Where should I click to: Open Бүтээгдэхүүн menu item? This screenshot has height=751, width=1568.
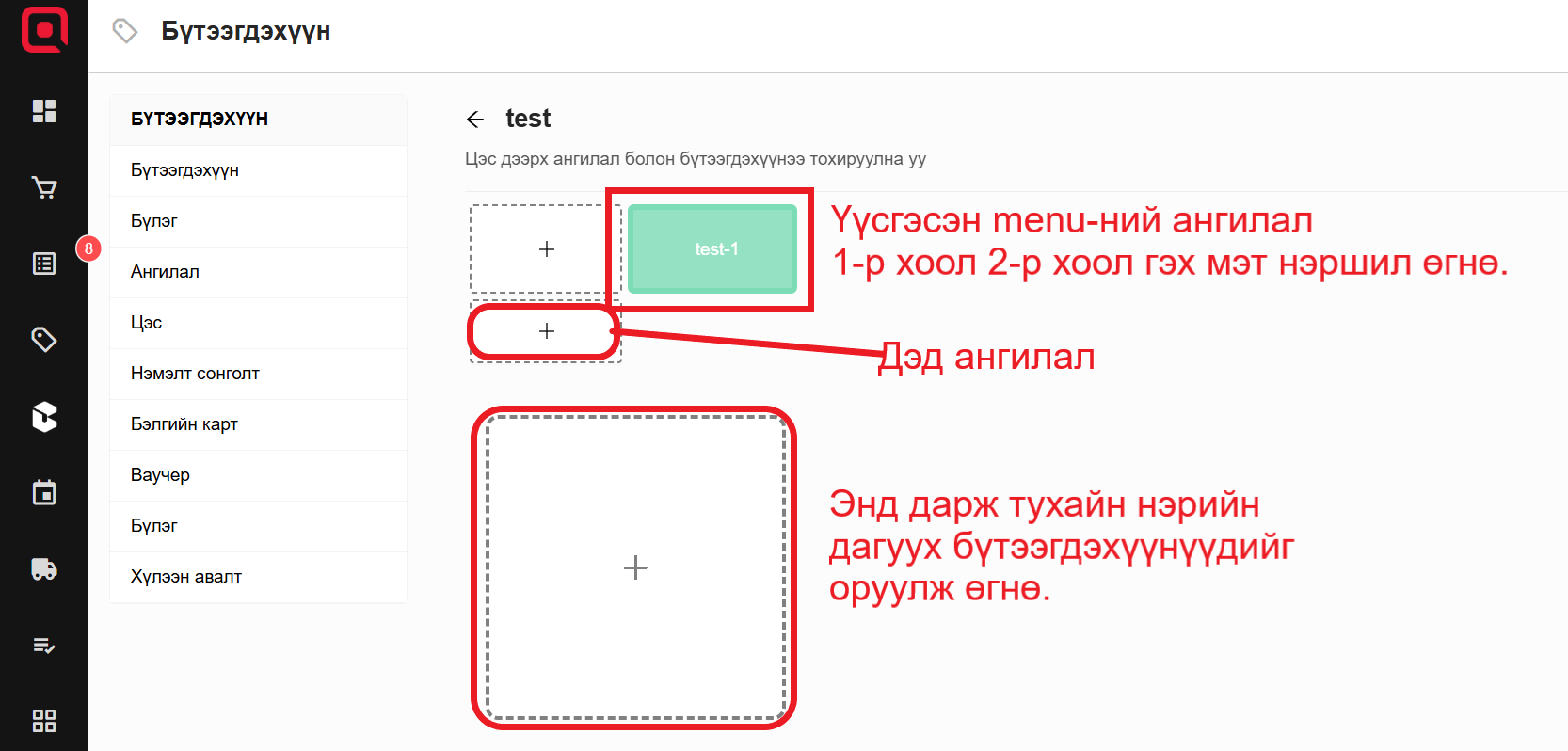184,170
